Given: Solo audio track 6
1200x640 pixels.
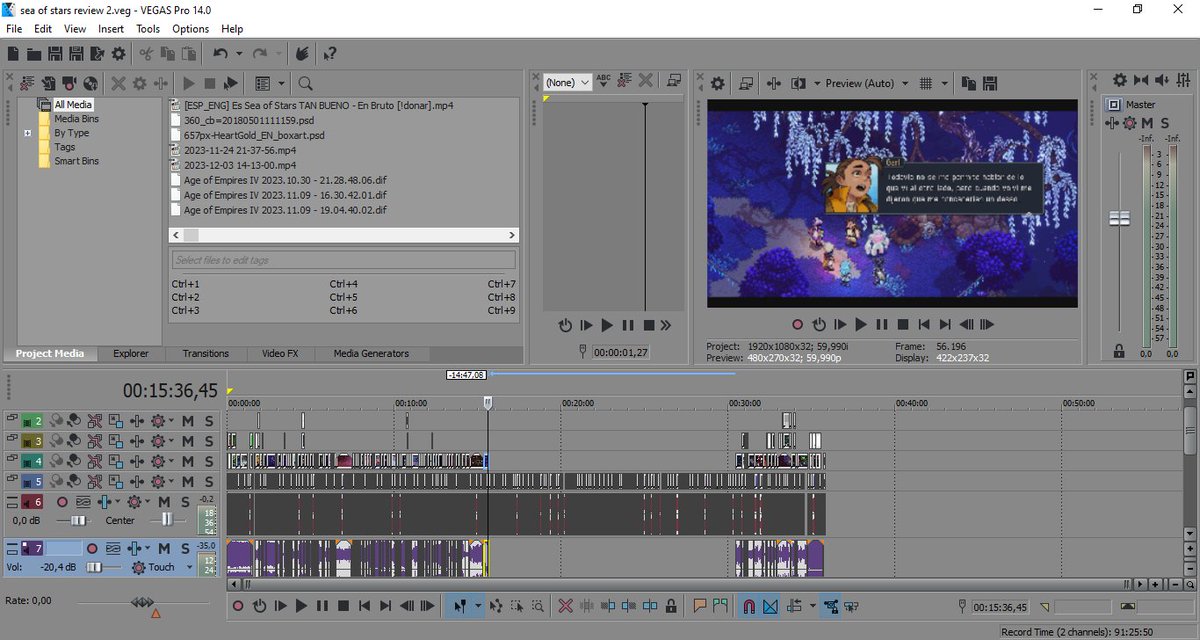Looking at the screenshot, I should click(185, 502).
